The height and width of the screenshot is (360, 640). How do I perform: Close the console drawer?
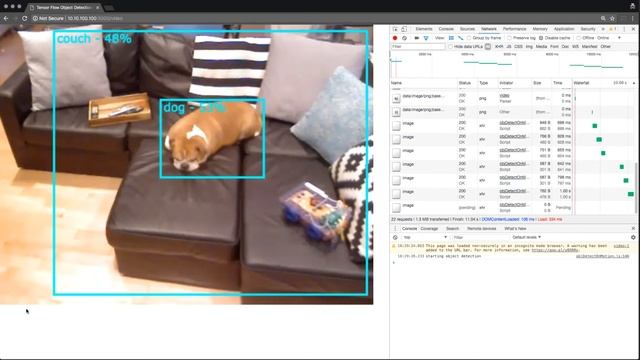tap(633, 229)
